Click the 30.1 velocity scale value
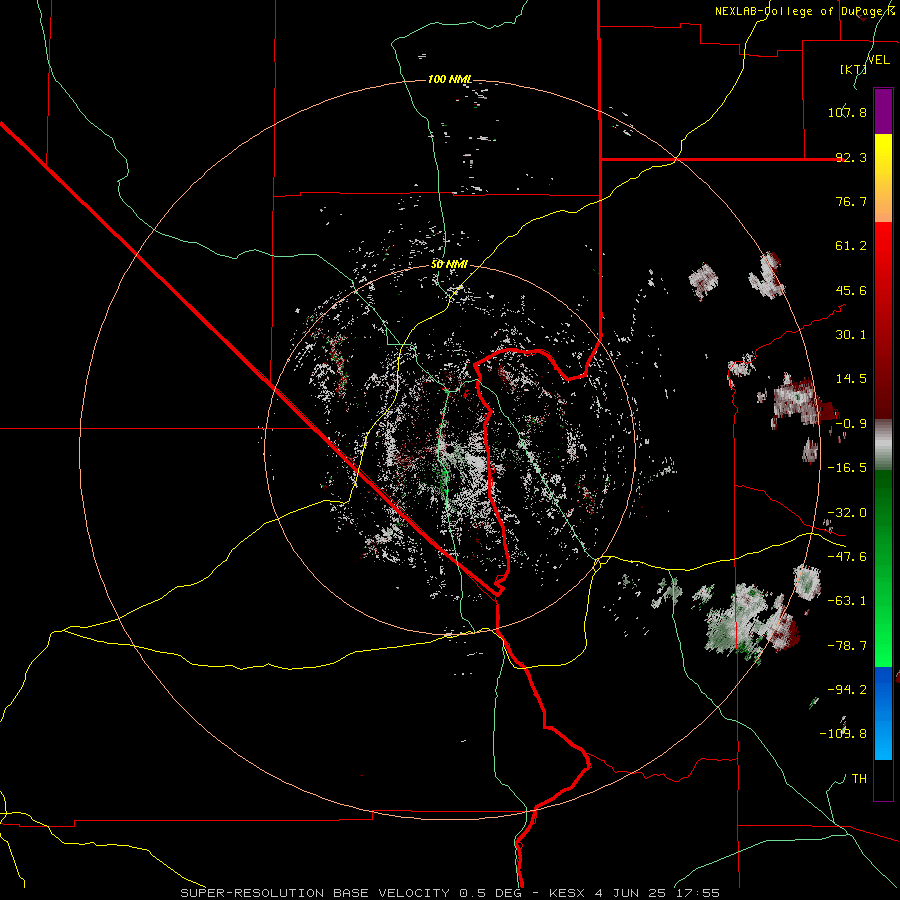This screenshot has height=900, width=900. 851,335
